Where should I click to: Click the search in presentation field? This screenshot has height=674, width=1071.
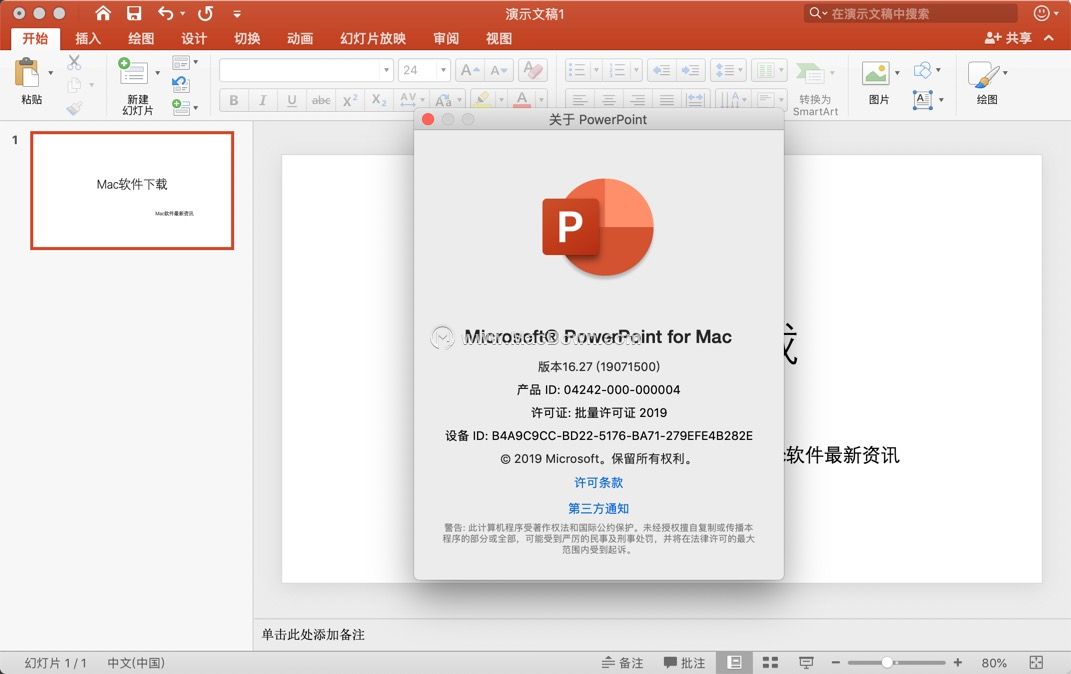click(910, 13)
